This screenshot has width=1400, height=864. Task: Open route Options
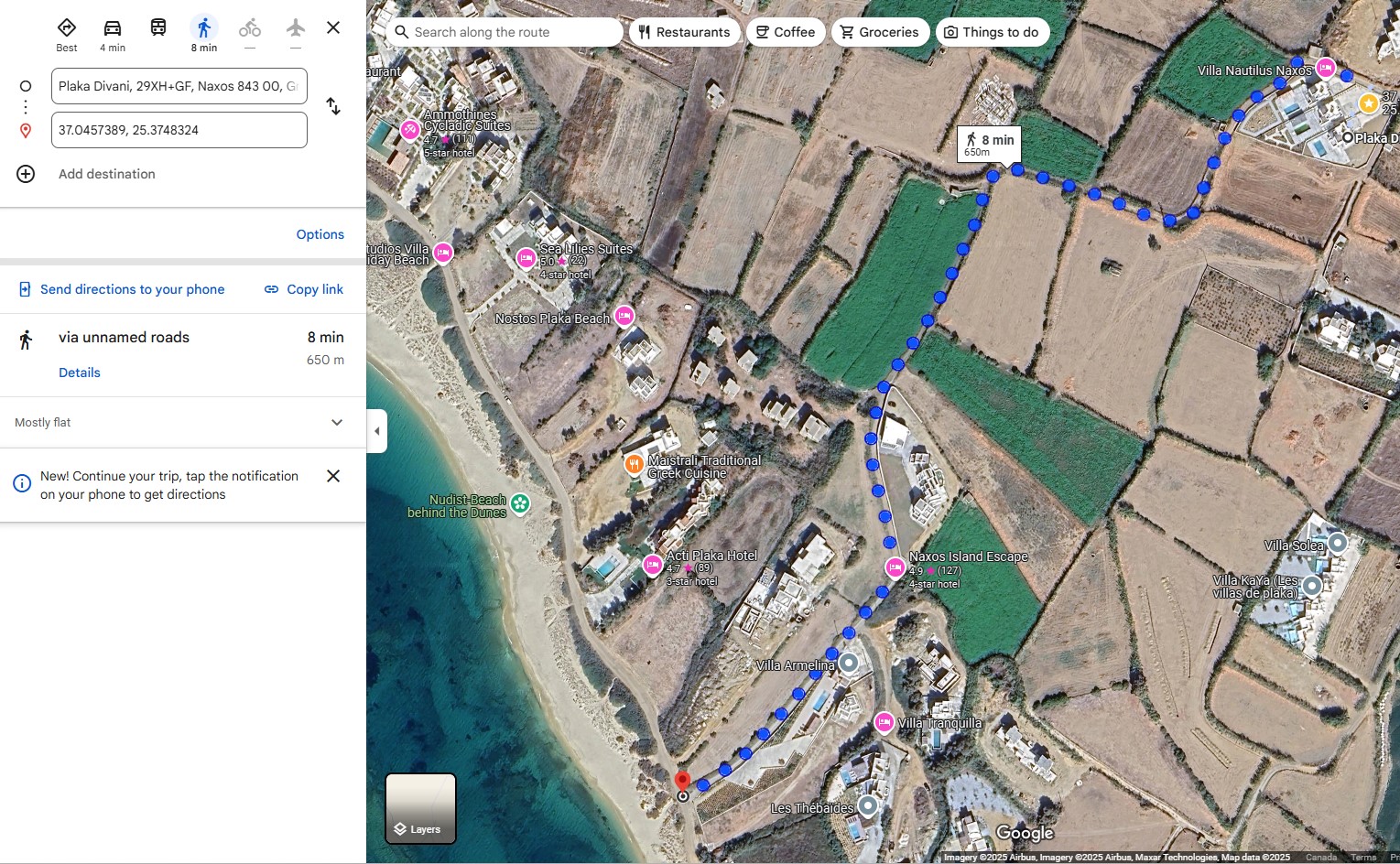(x=320, y=234)
